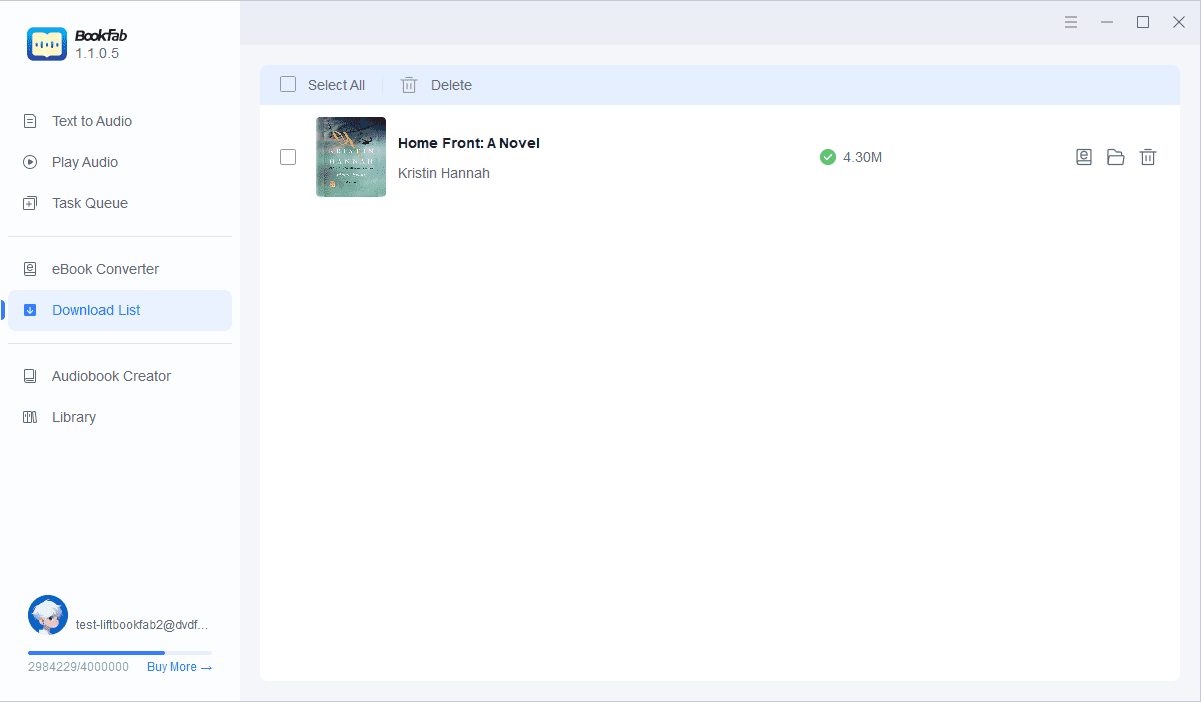
Task: Click the user avatar picture
Action: click(x=48, y=615)
